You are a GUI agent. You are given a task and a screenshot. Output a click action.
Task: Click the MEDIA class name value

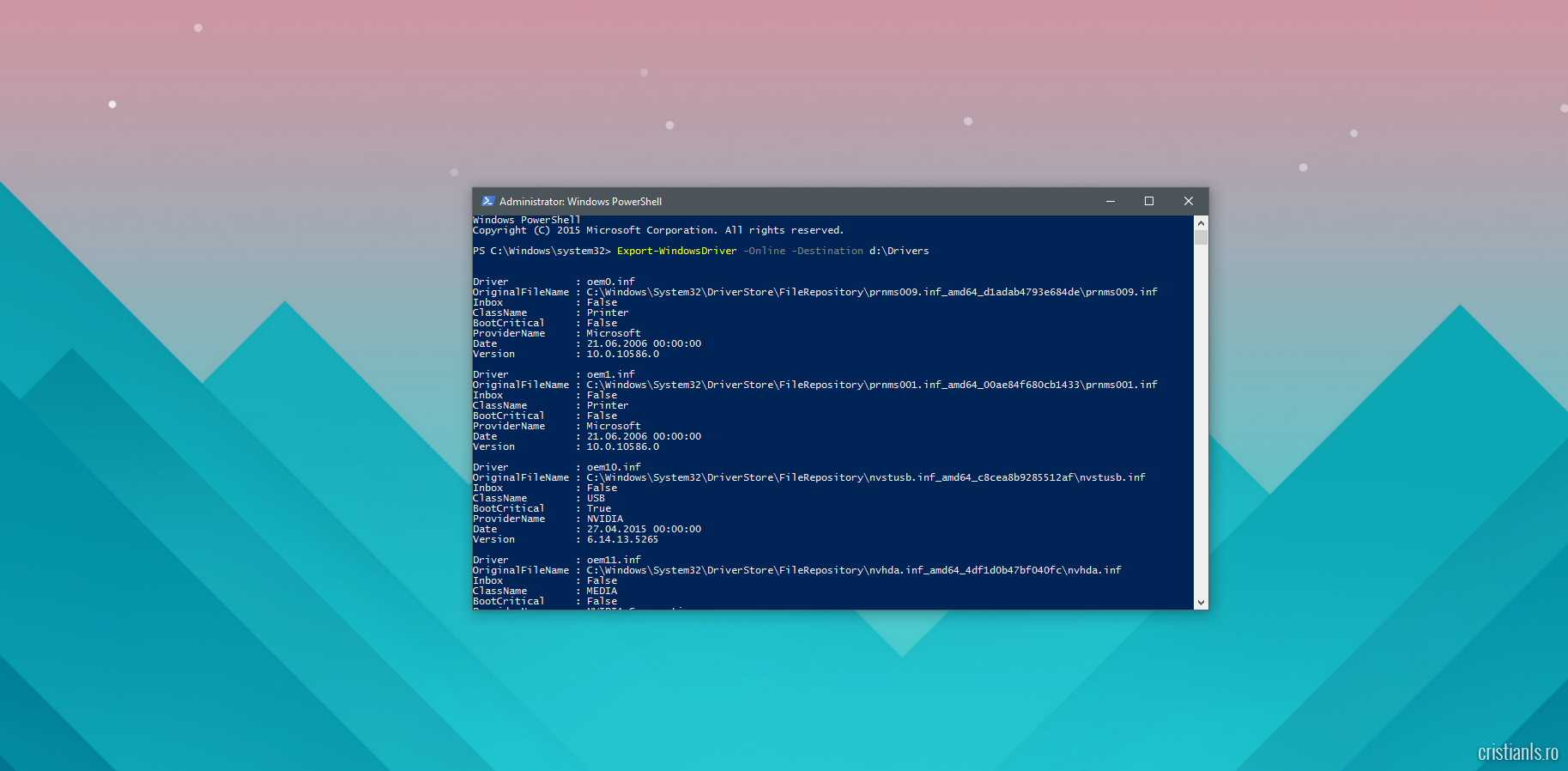pyautogui.click(x=602, y=591)
